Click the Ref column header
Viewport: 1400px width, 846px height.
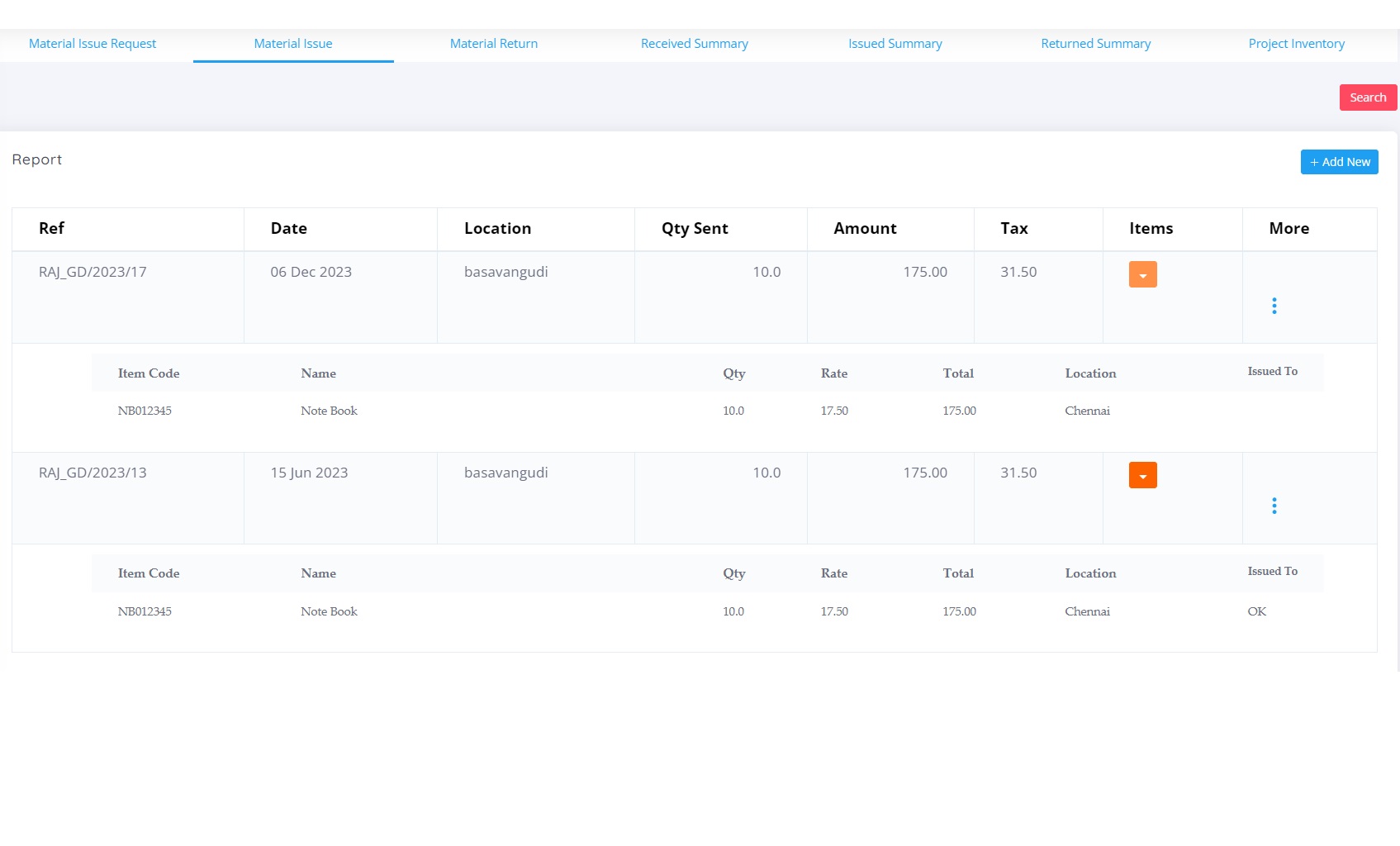[x=51, y=229]
